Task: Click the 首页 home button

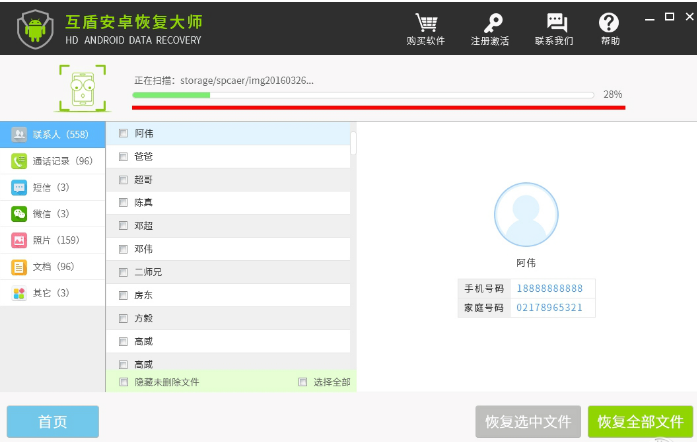Action: point(53,422)
